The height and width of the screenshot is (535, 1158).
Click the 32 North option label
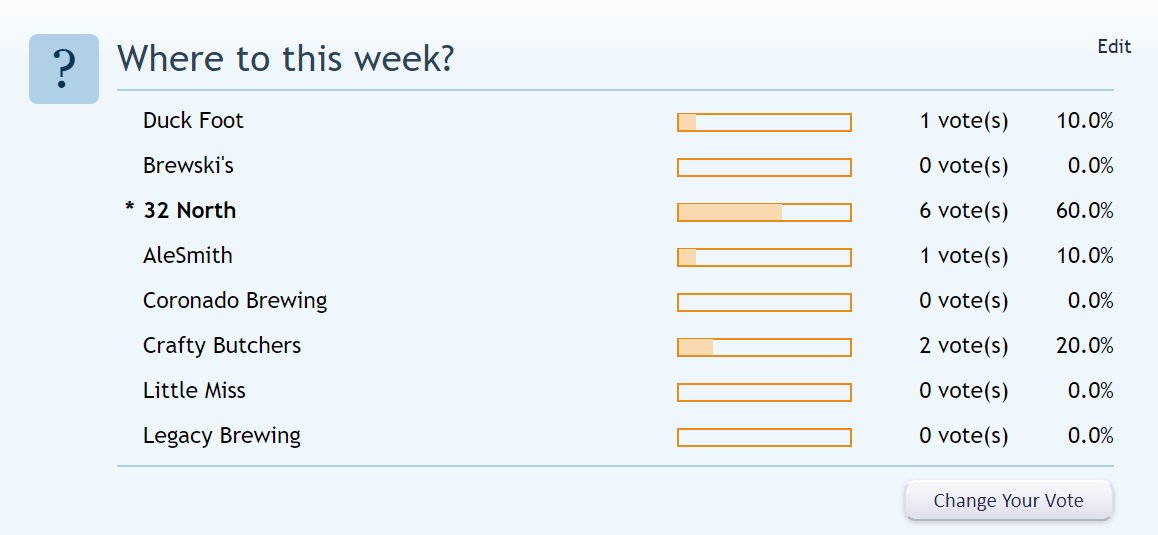click(x=189, y=211)
